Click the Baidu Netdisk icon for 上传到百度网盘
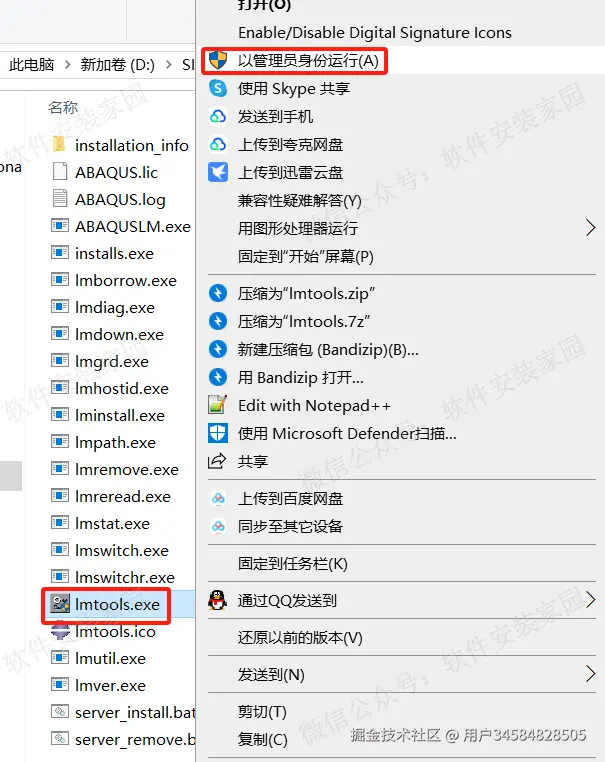Screen dimensions: 605x762 click(218, 499)
